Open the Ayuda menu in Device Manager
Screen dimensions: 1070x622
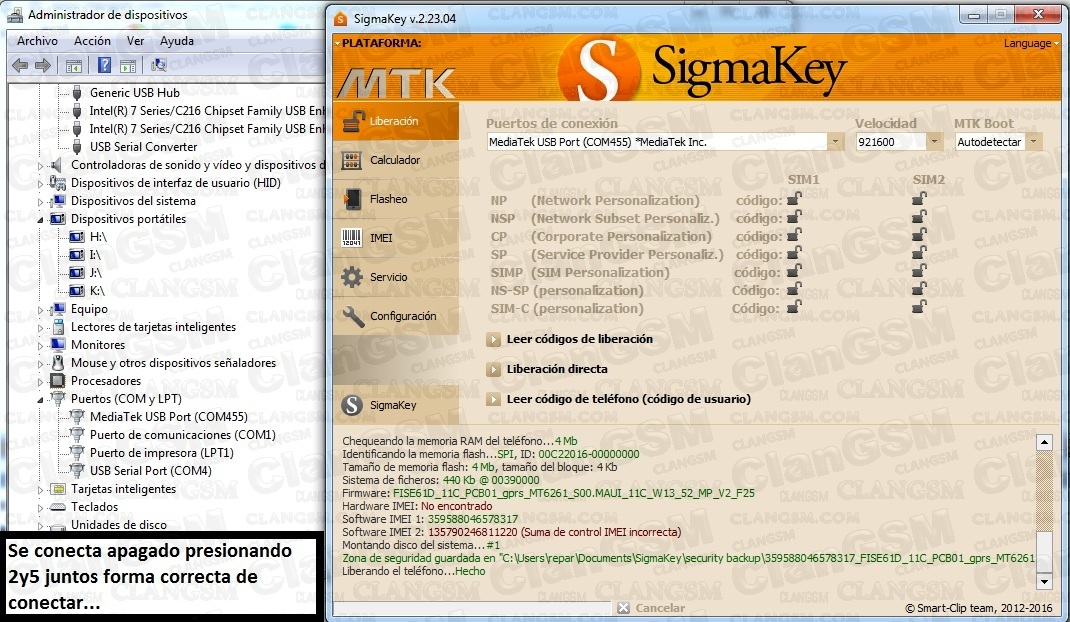coord(177,41)
